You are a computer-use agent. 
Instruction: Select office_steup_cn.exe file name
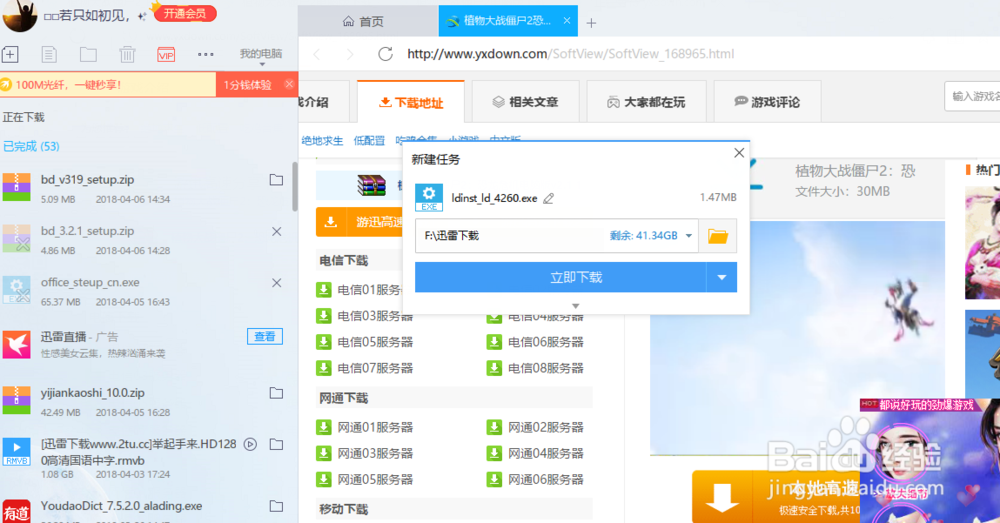point(90,283)
